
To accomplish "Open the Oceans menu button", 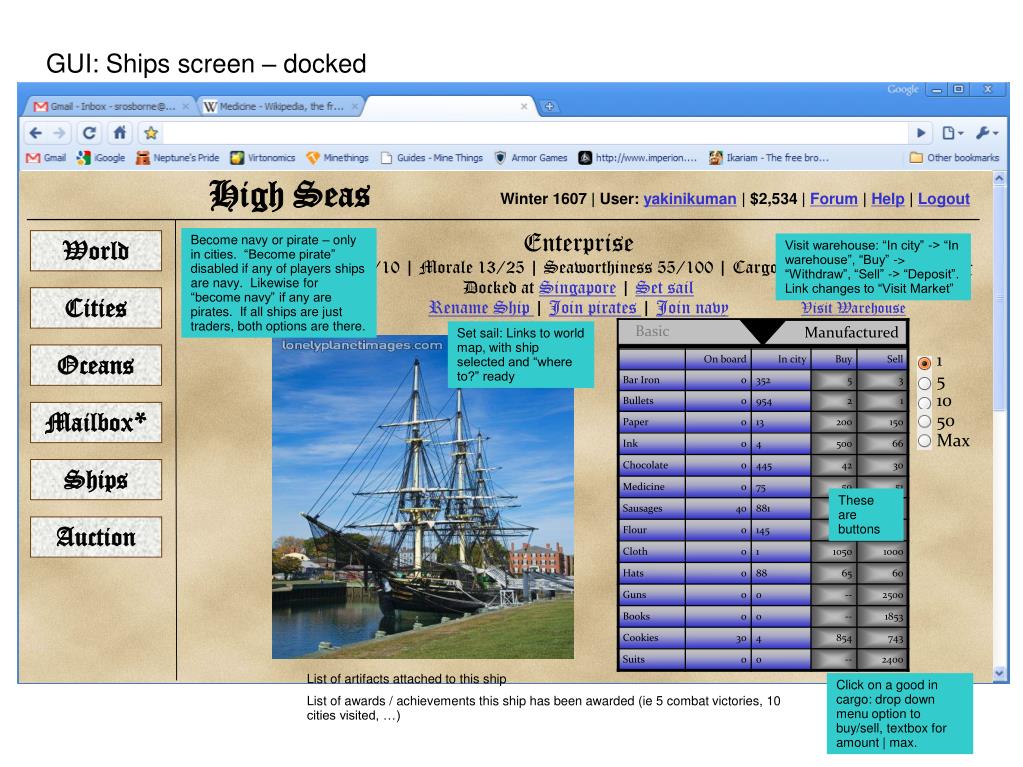I will [x=96, y=365].
